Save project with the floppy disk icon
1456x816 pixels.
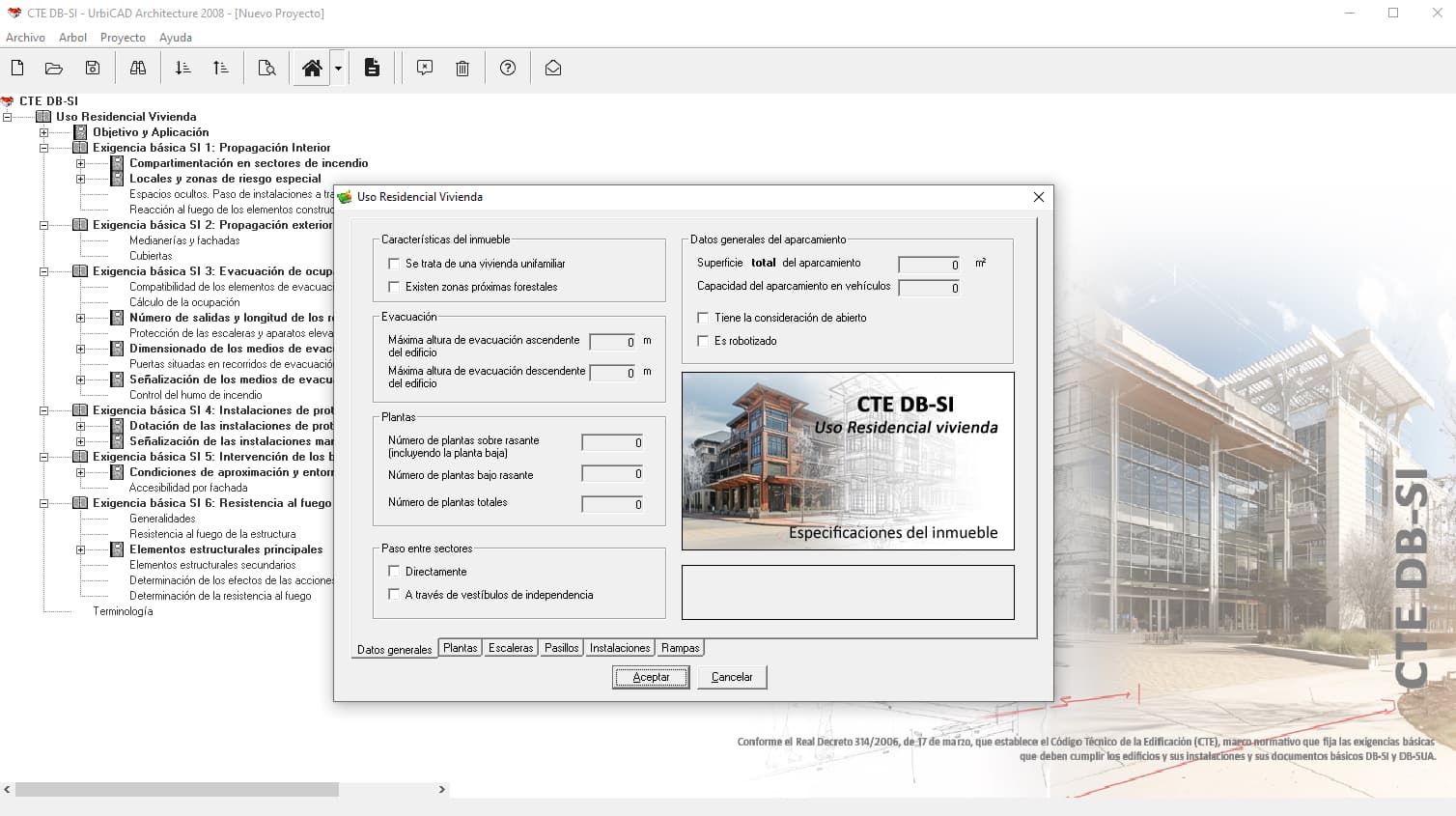click(x=93, y=68)
